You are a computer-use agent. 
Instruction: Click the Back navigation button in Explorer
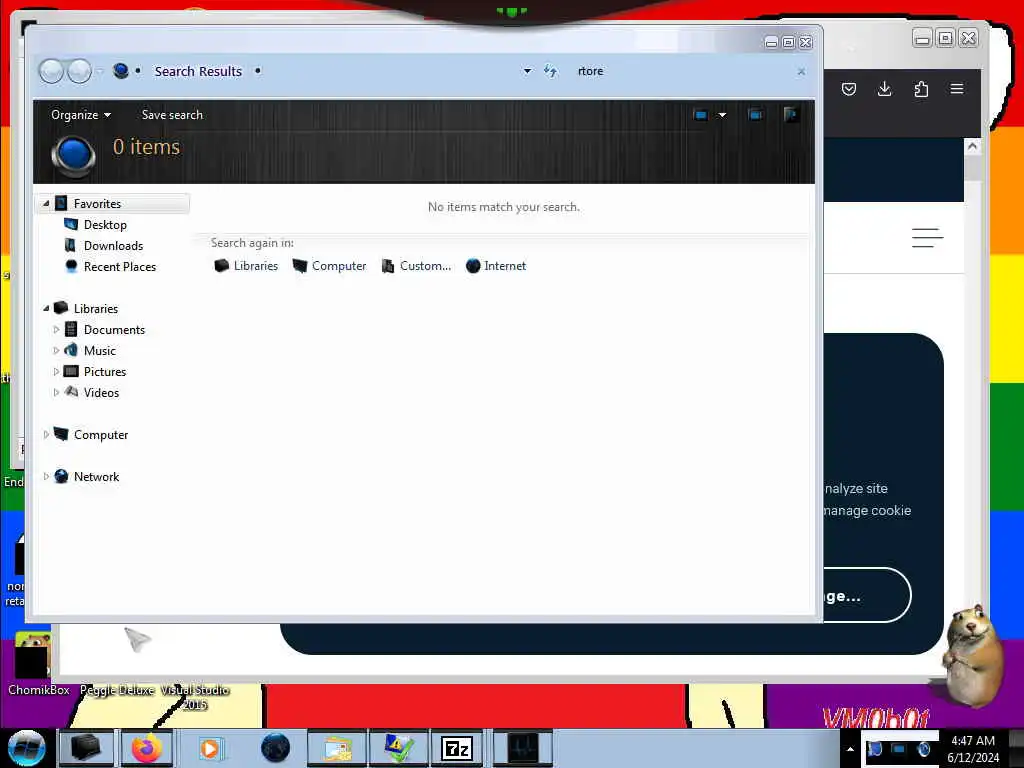coord(52,71)
